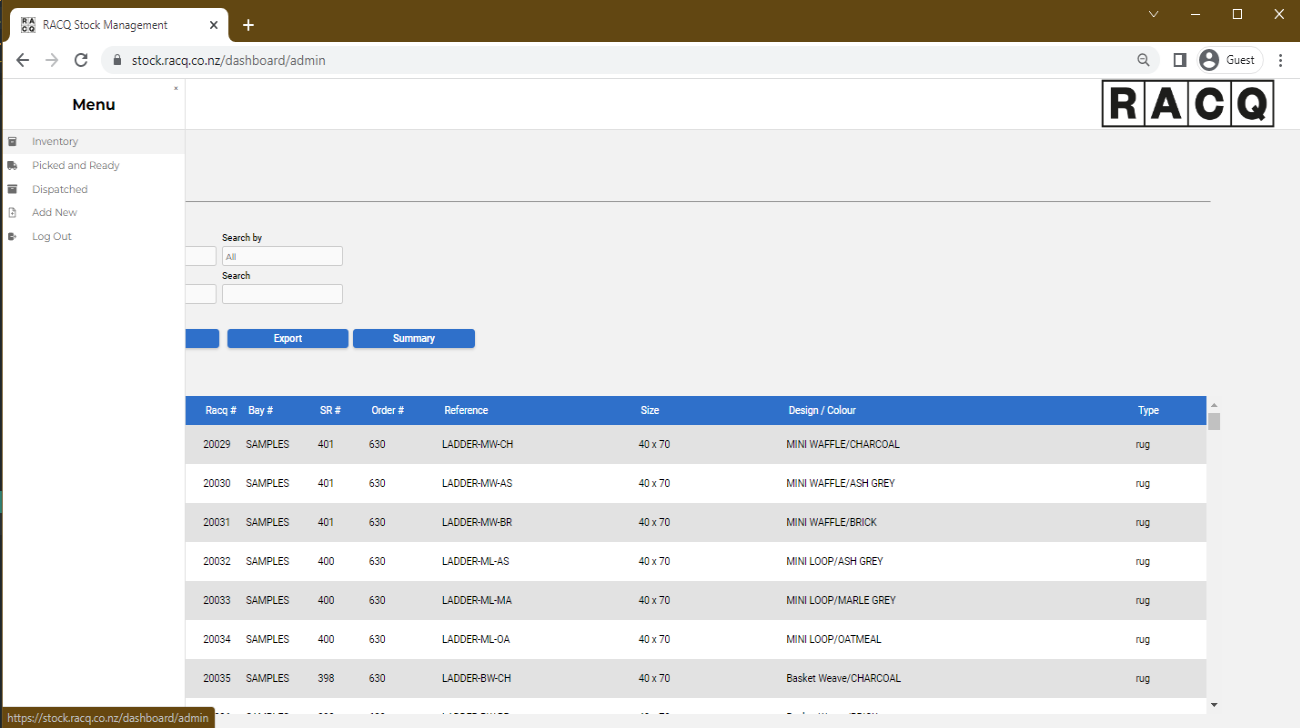Screen dimensions: 1300x728
Task: Open the browser zoom magnifier icon
Action: 1143,60
